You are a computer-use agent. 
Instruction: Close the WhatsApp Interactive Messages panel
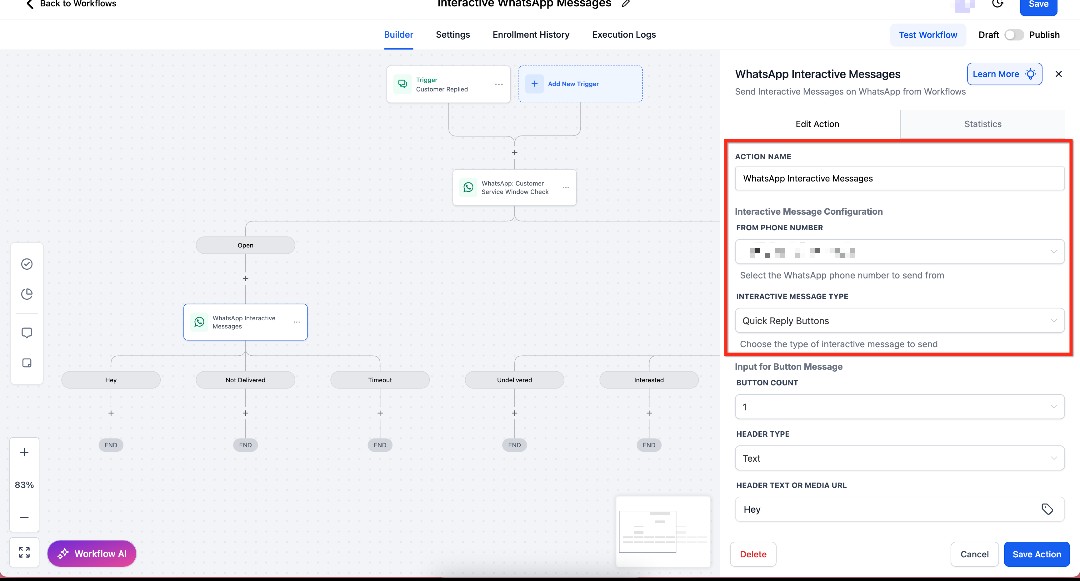pyautogui.click(x=1059, y=74)
